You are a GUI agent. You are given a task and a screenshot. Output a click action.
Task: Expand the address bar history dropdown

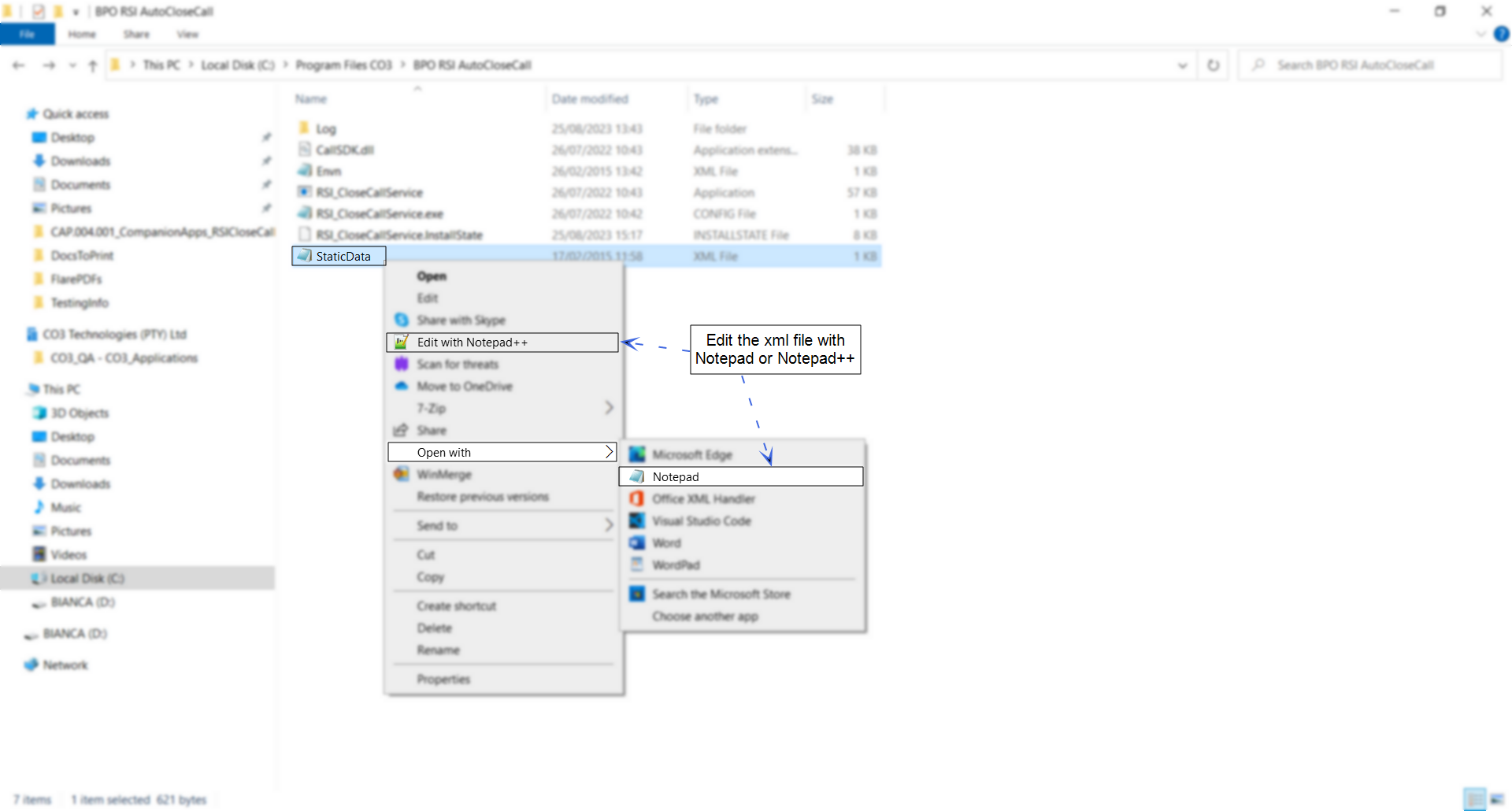tap(1182, 65)
